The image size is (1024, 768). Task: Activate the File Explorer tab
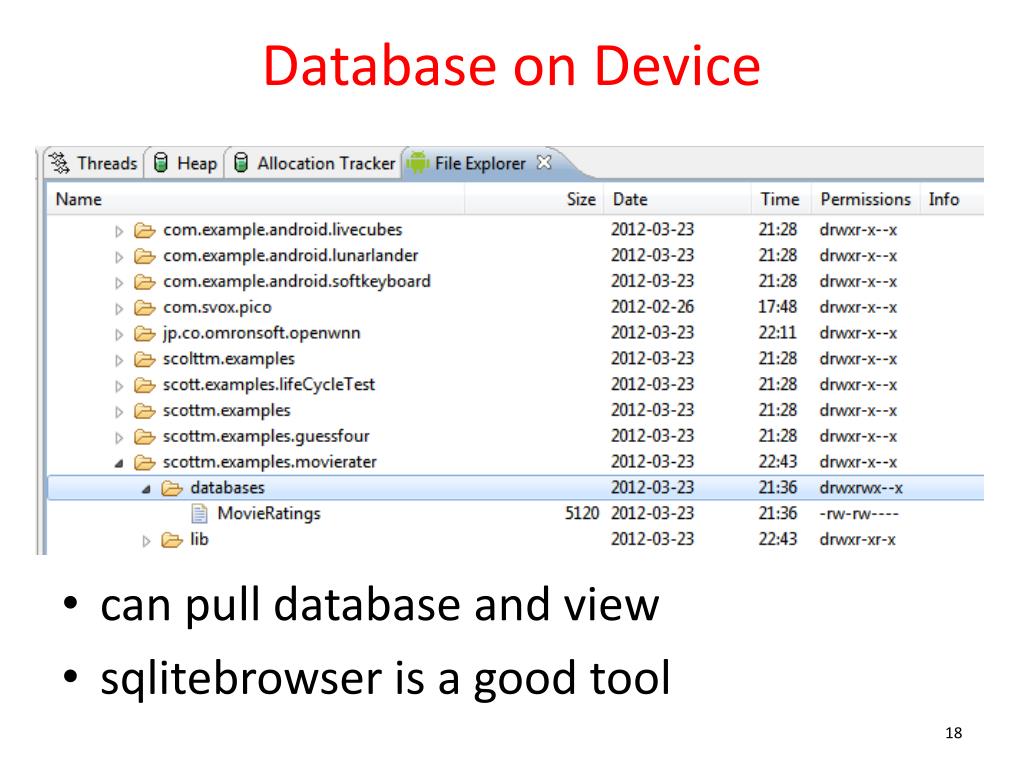(x=480, y=163)
